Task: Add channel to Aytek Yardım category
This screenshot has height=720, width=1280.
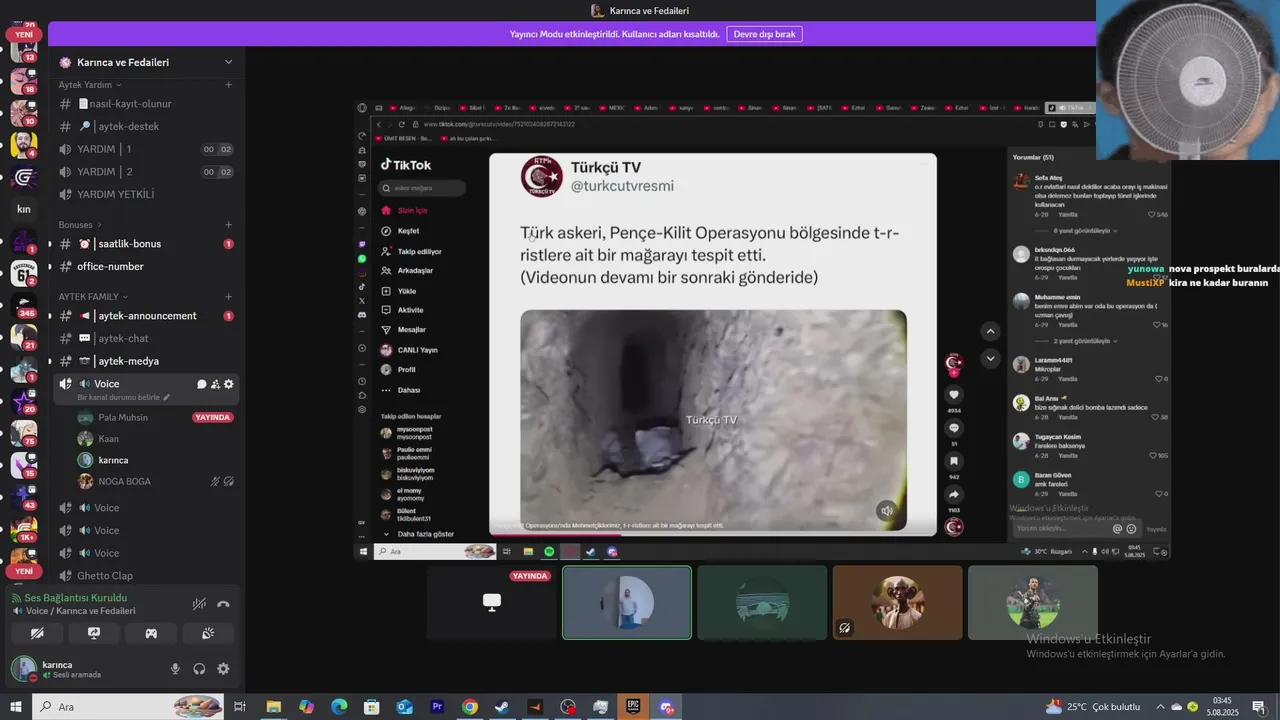Action: 229,85
